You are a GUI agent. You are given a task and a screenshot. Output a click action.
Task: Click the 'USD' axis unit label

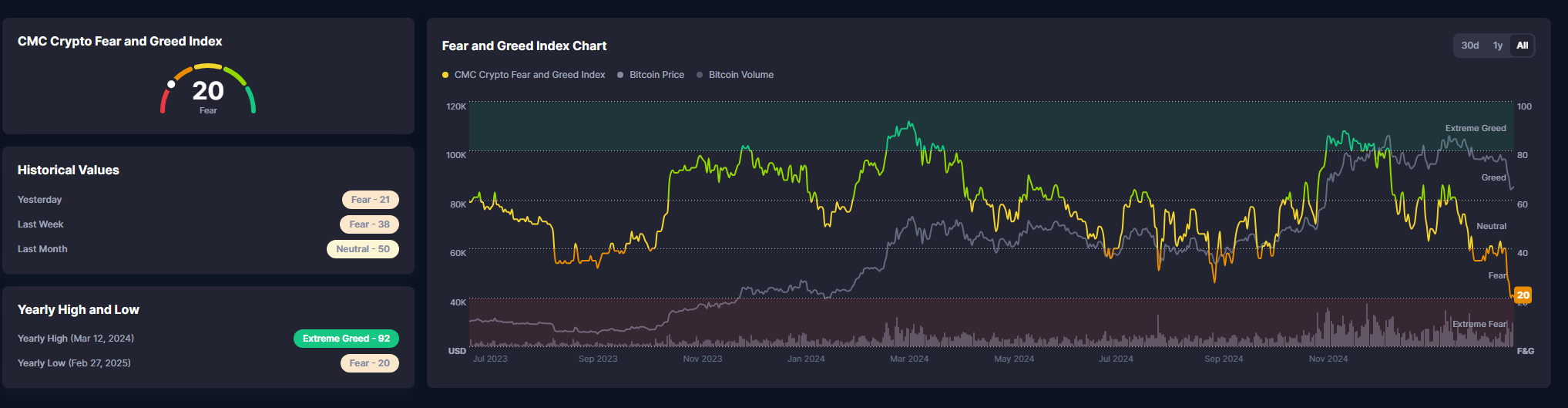[458, 351]
